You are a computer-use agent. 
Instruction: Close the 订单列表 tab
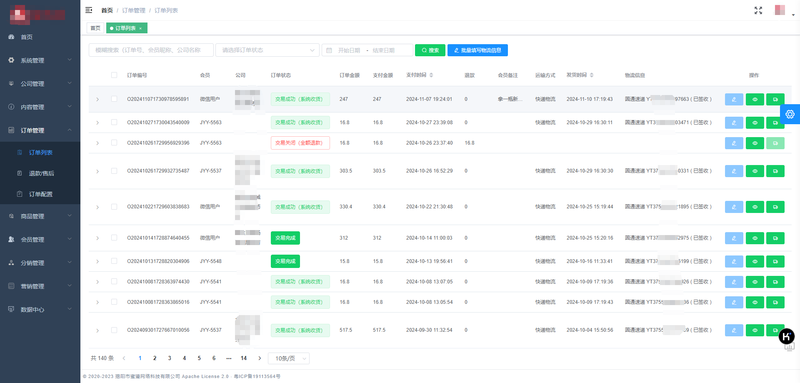coord(140,29)
